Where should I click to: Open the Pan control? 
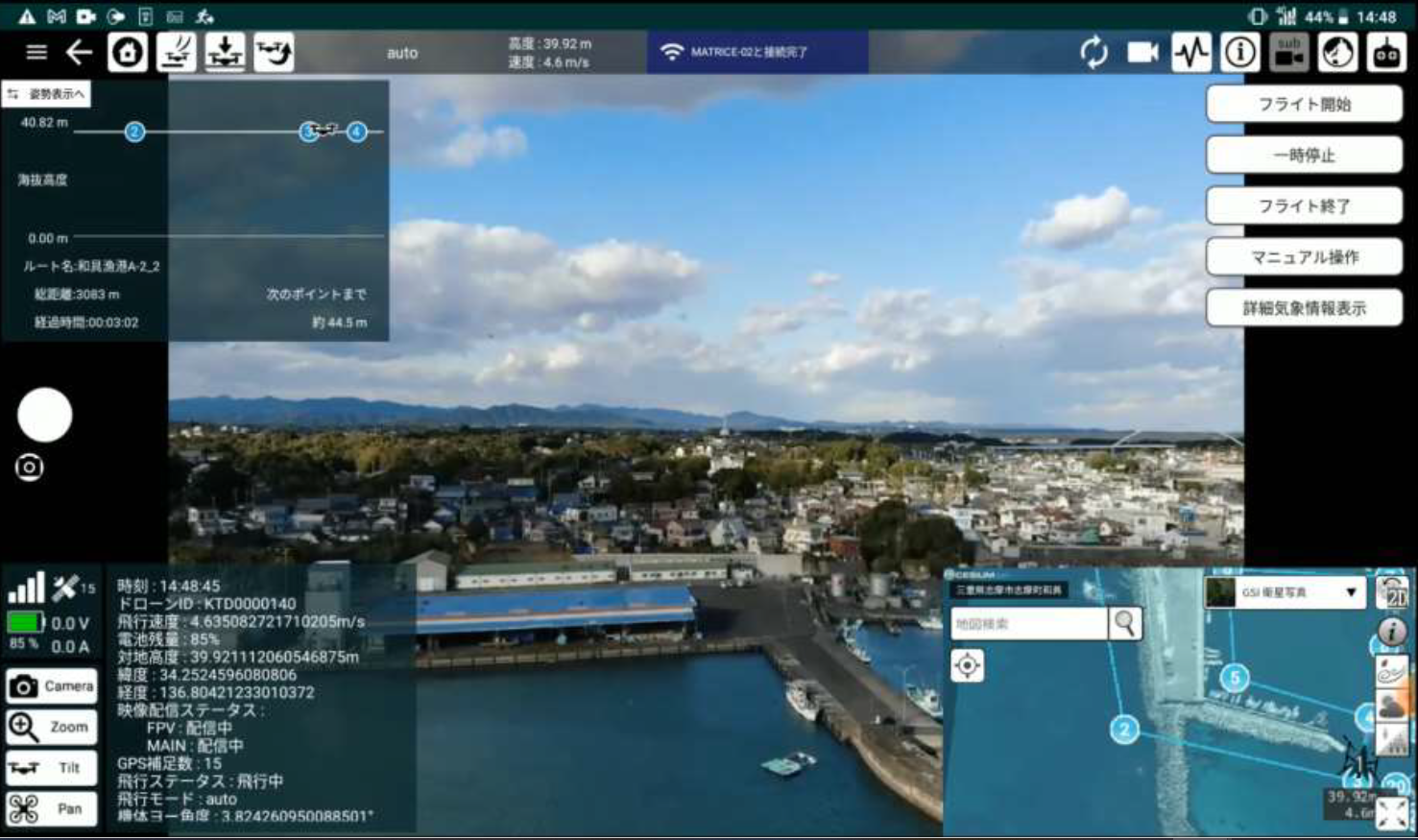tap(52, 808)
